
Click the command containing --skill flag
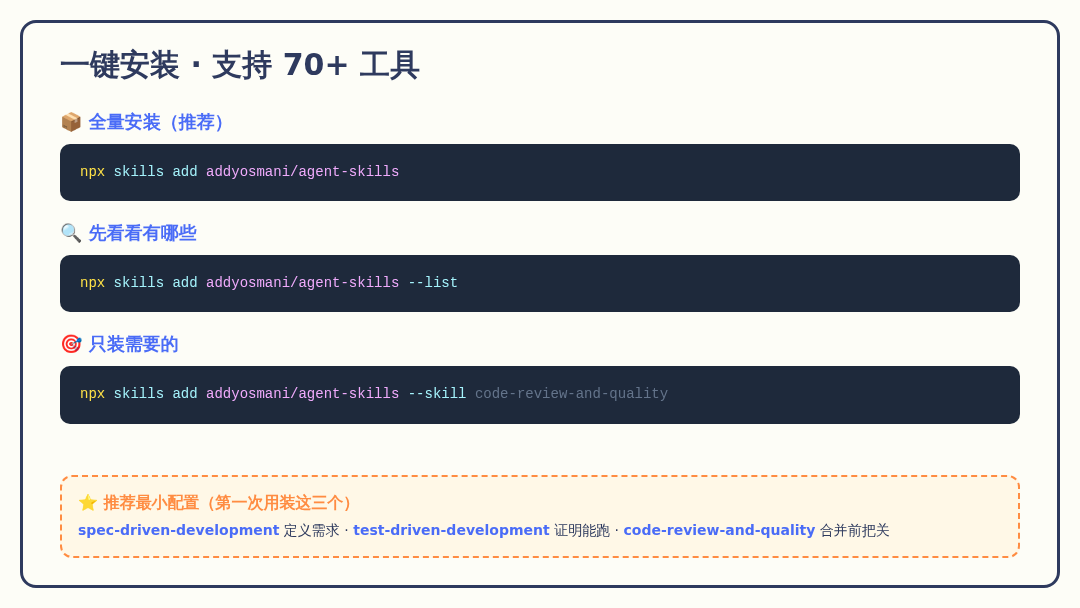point(540,395)
